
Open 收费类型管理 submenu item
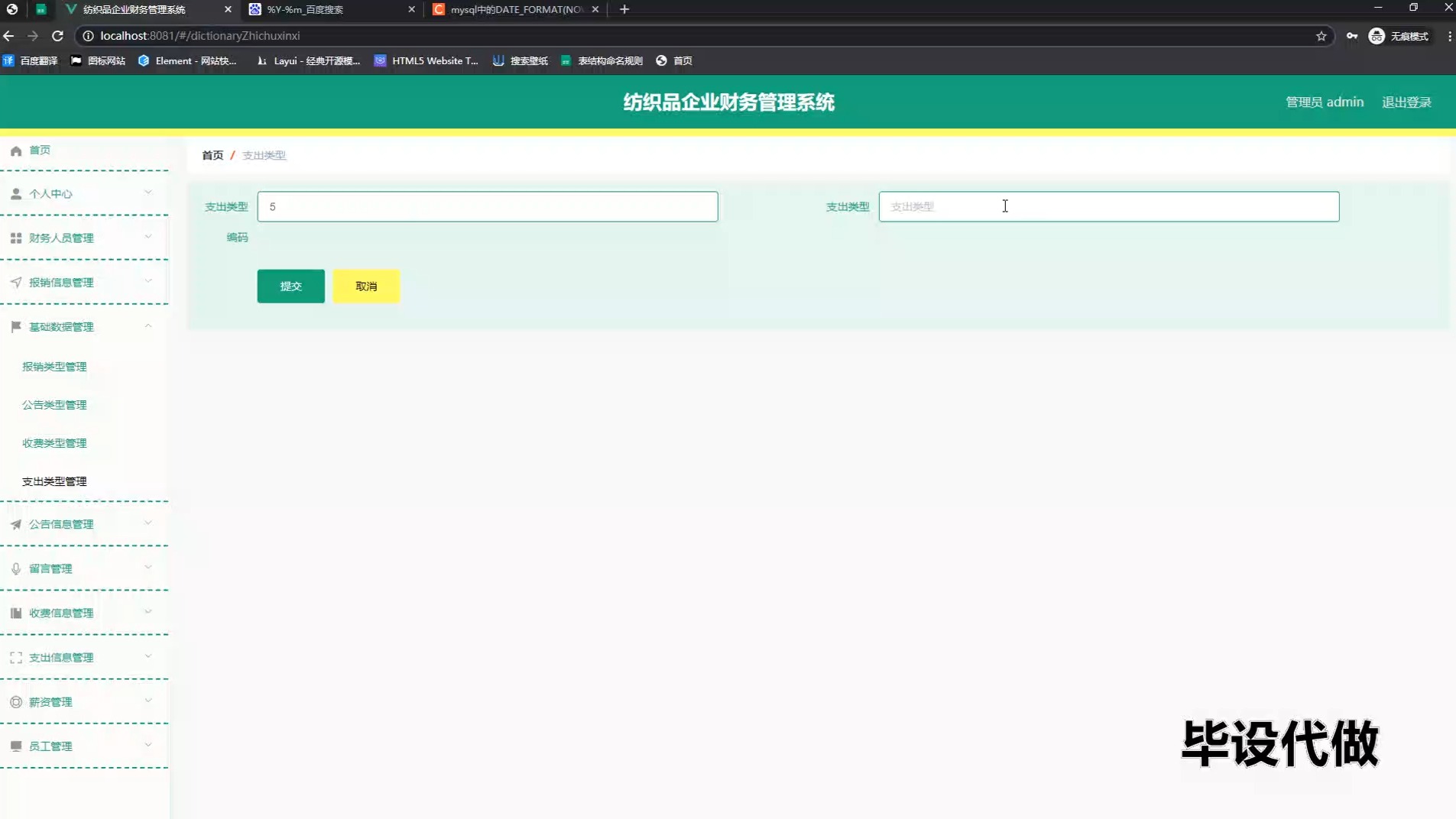tap(54, 443)
